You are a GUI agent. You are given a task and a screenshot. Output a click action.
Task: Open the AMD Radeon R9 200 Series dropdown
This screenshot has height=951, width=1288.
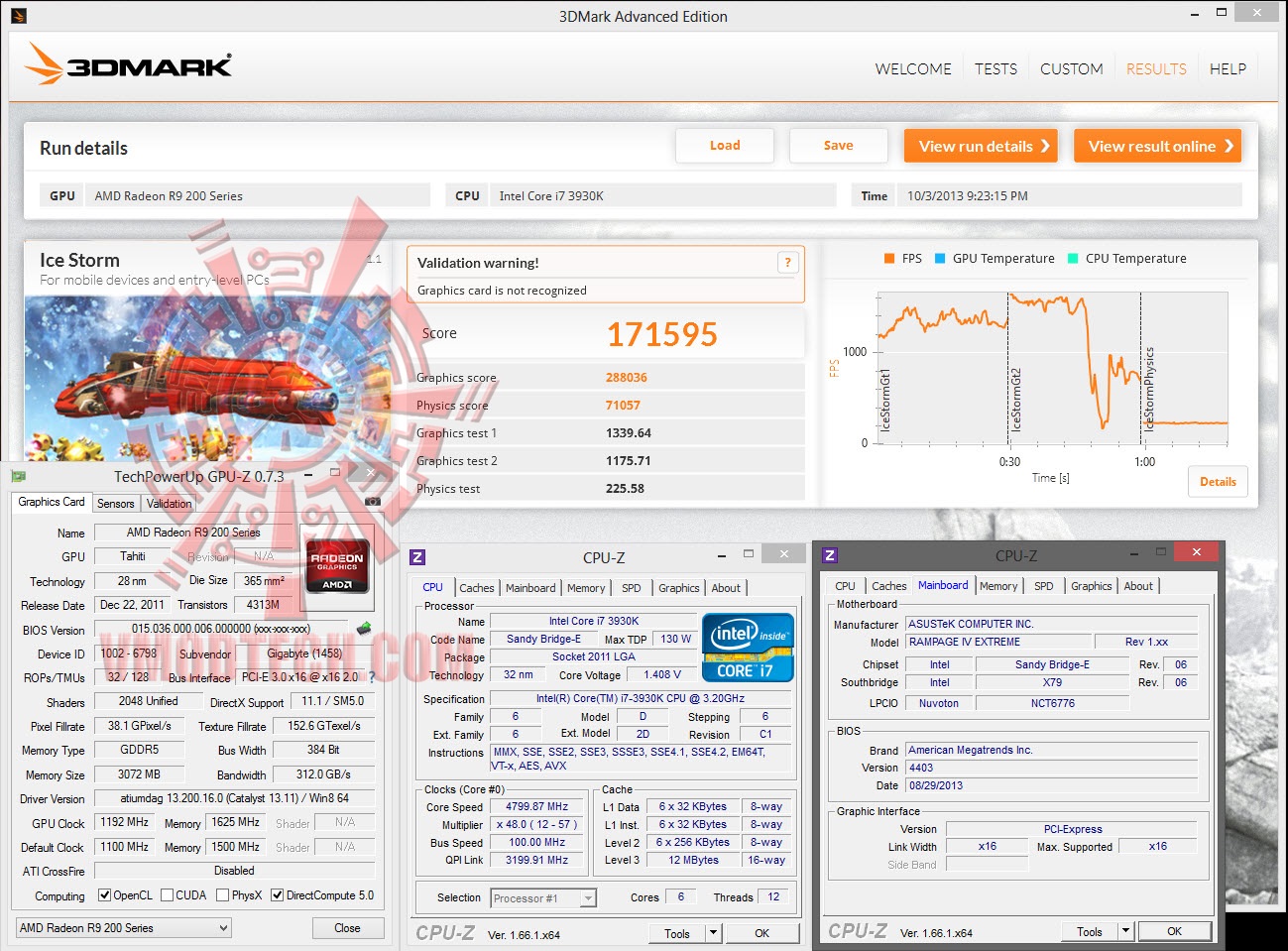124,928
